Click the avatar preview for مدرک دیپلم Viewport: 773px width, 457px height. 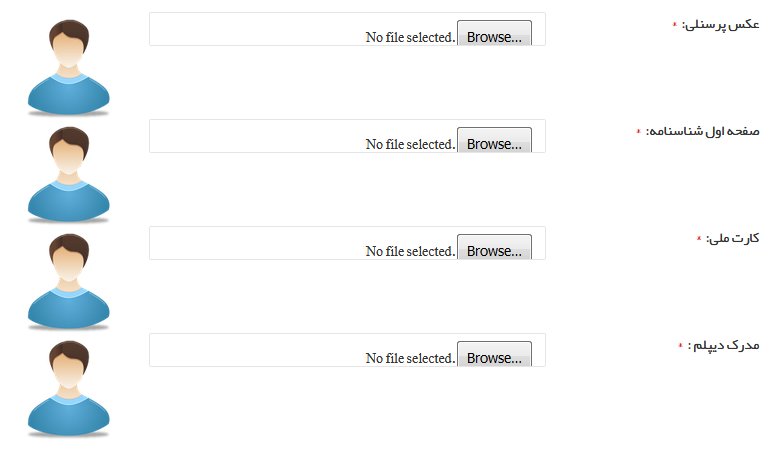point(69,388)
